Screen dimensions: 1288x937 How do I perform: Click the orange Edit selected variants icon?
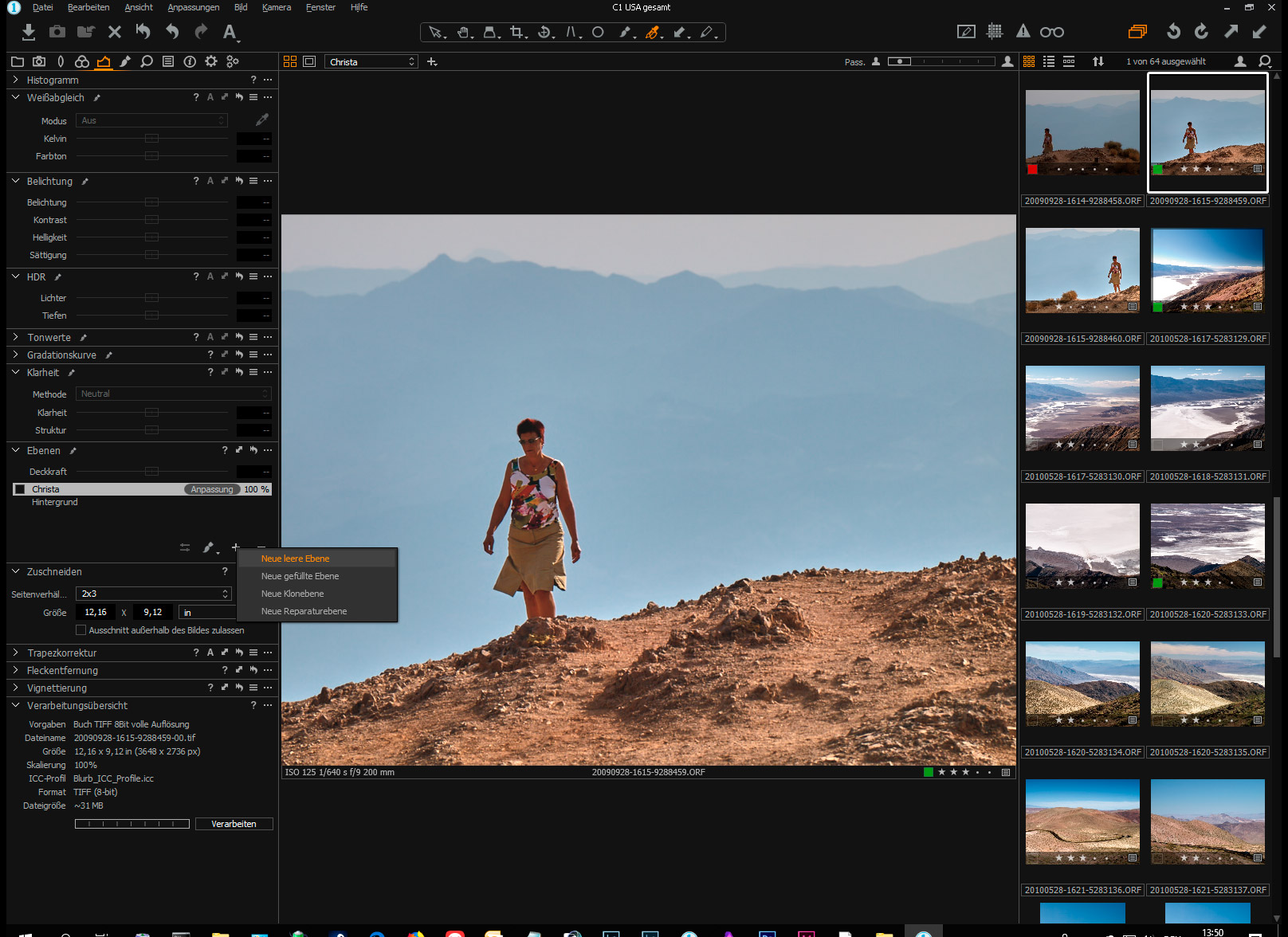point(1137,31)
